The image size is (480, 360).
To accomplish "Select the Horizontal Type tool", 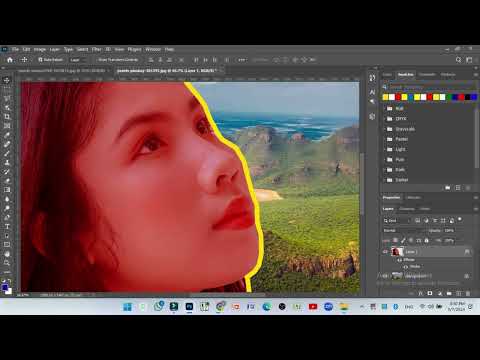I will coord(7,226).
